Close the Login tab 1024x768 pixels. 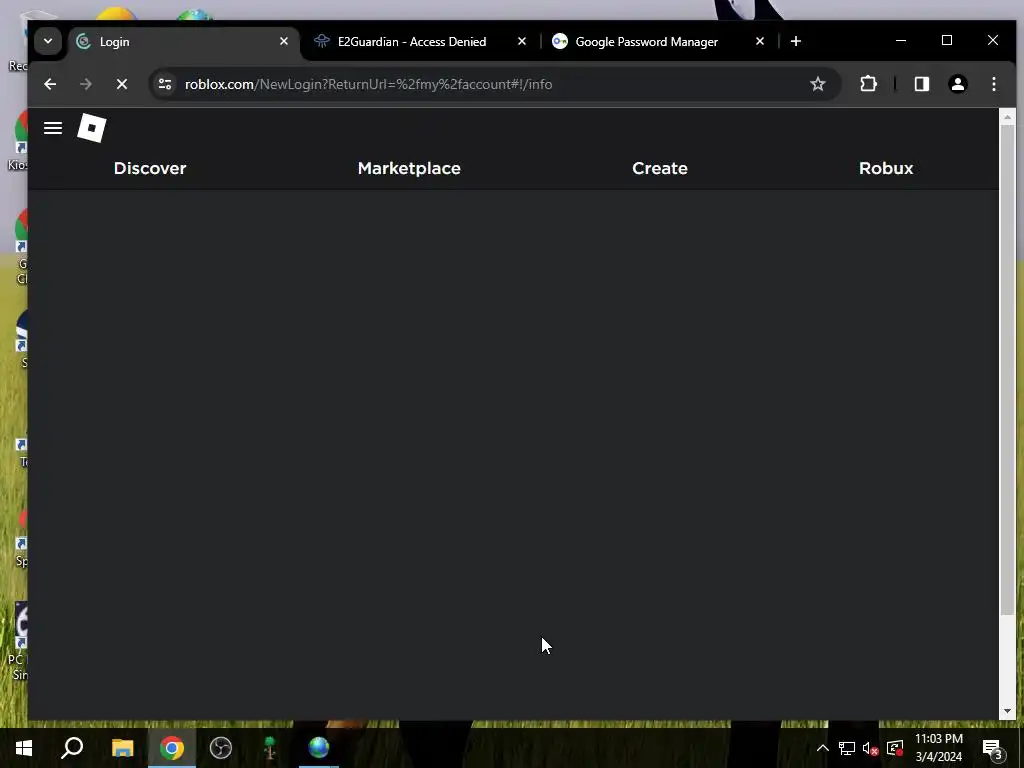point(283,41)
